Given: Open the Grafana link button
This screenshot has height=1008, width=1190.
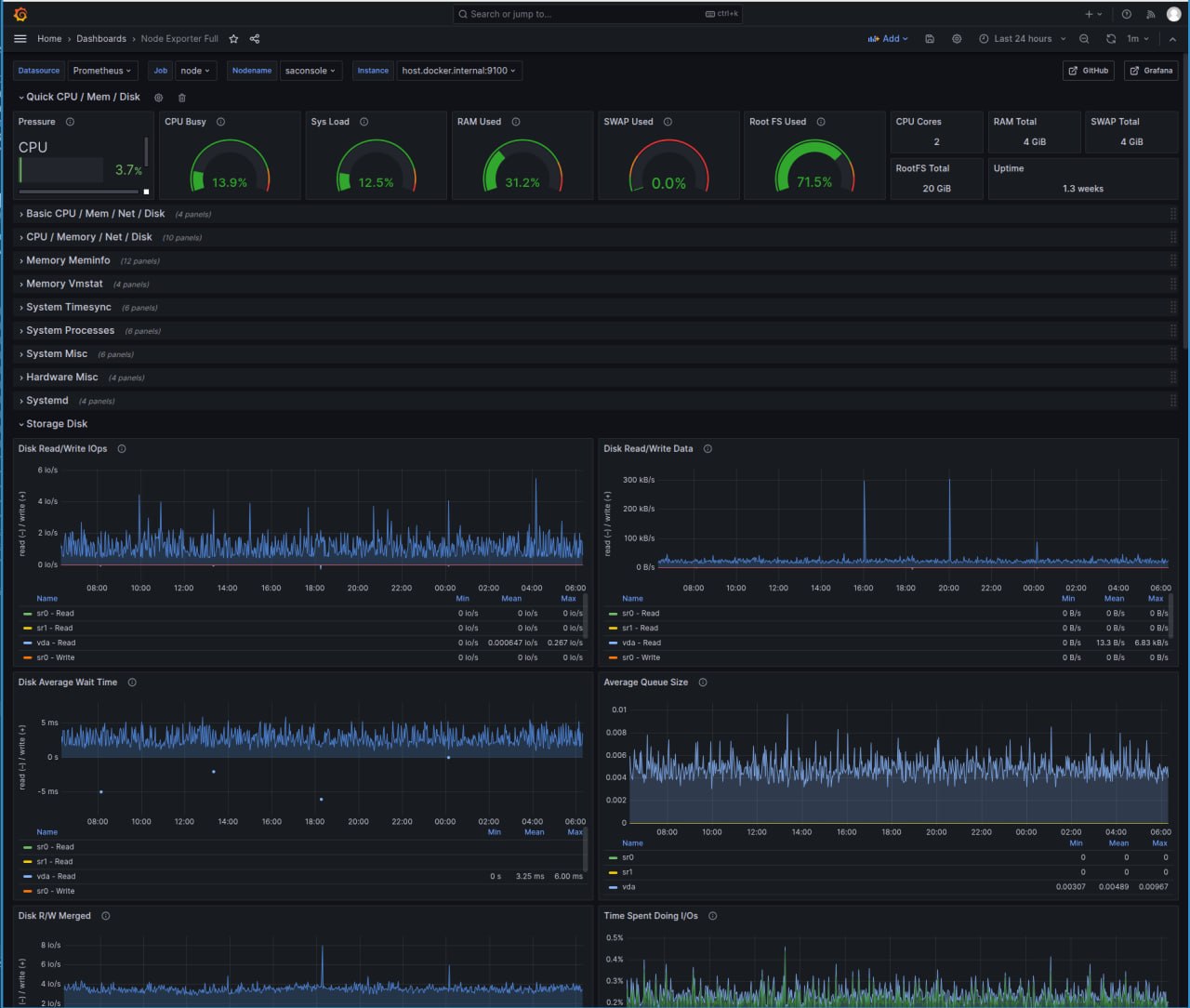Looking at the screenshot, I should 1151,71.
